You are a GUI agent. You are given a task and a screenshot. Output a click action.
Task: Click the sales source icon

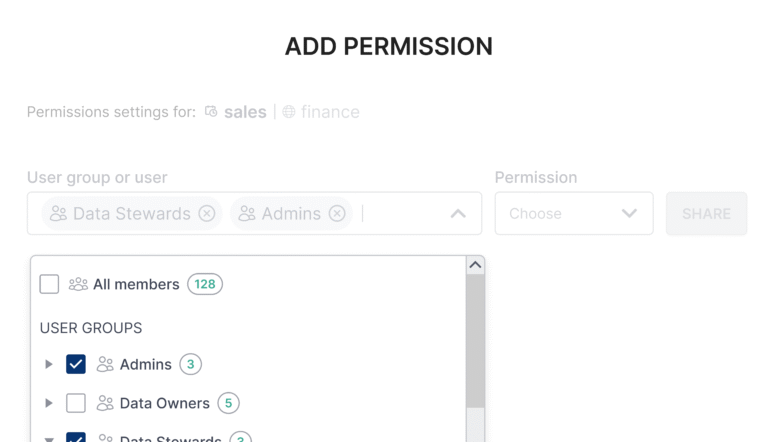(211, 112)
